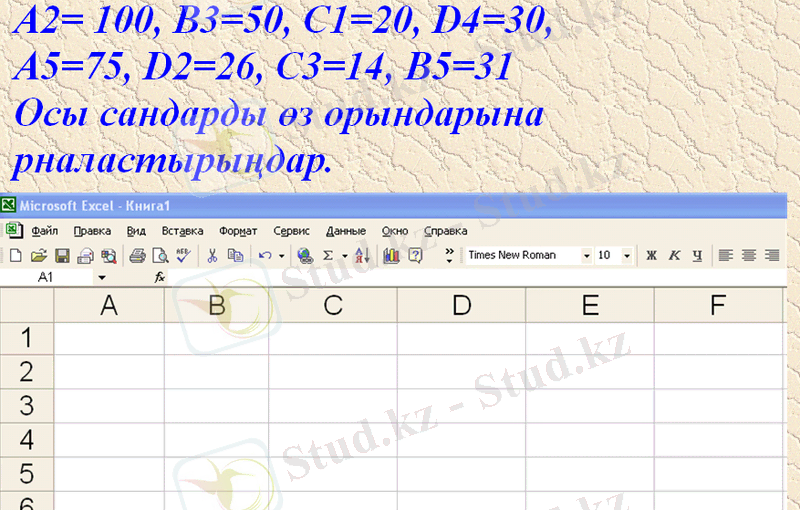
Task: Open the Name Box dropdown arrow
Action: 101,277
